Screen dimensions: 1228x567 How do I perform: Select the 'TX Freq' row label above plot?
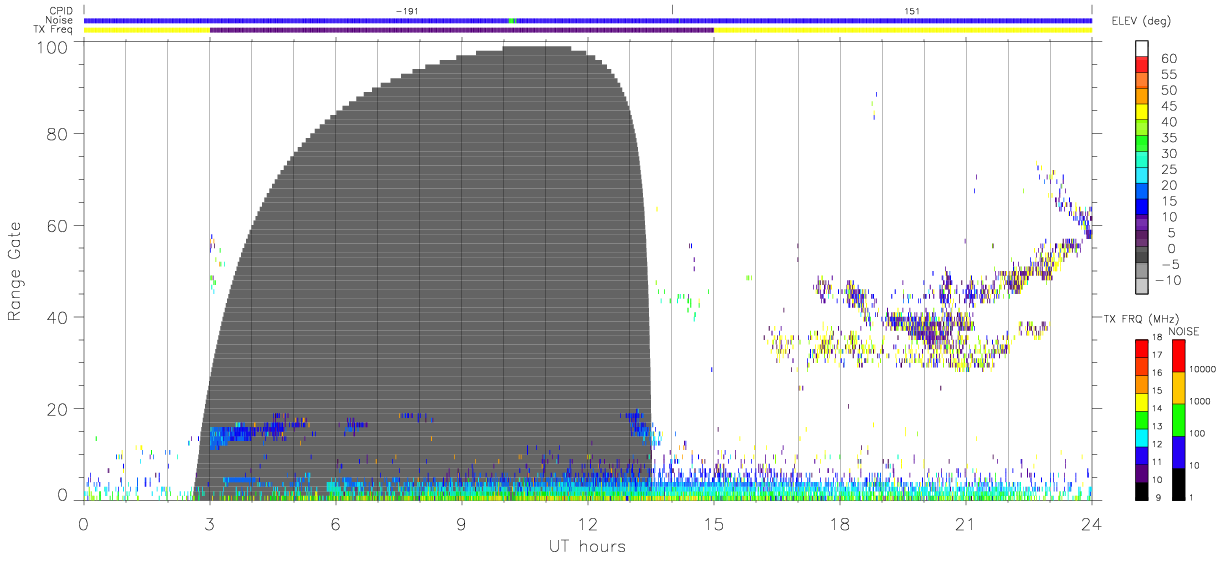[55, 30]
